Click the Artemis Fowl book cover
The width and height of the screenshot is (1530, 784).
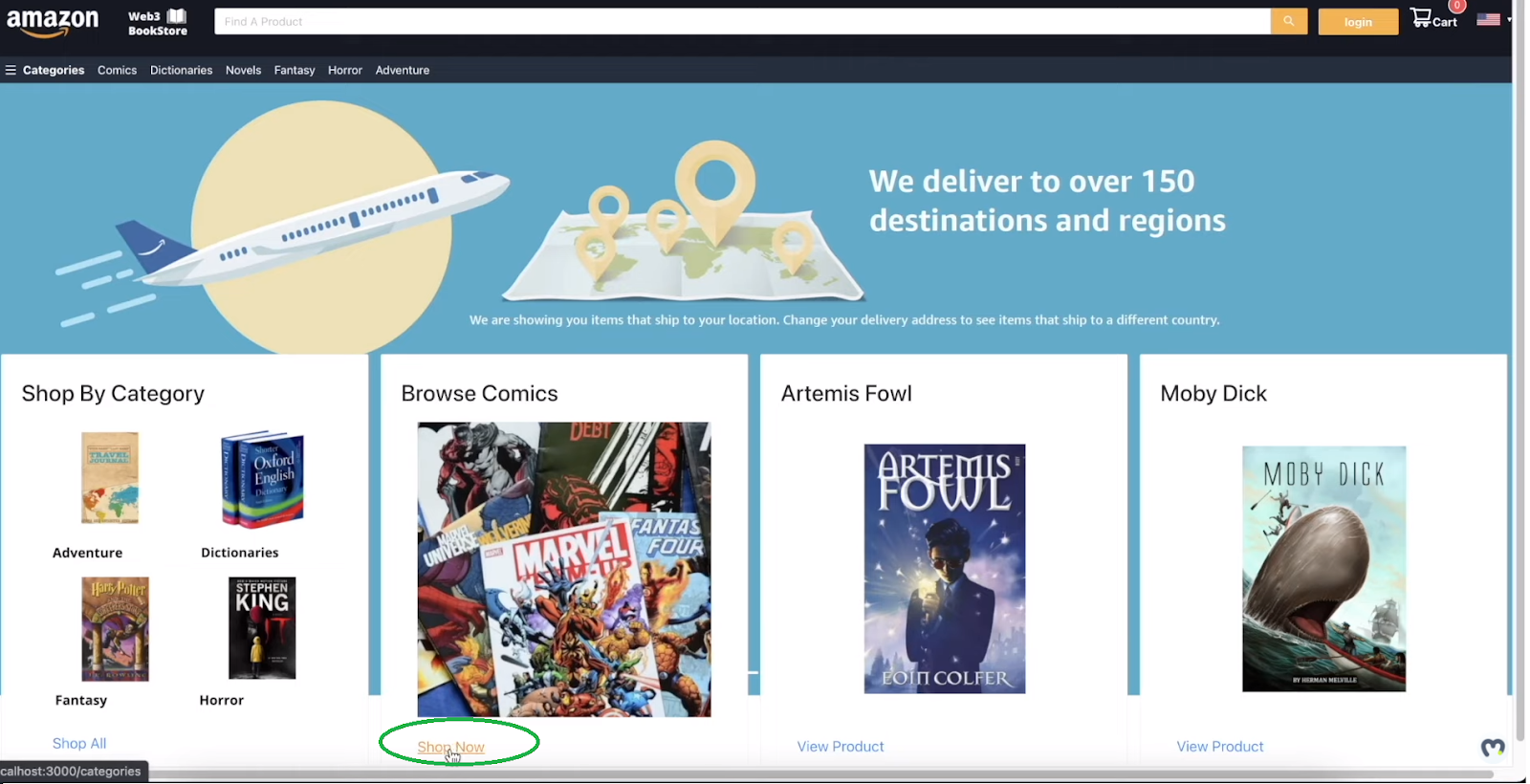point(945,569)
